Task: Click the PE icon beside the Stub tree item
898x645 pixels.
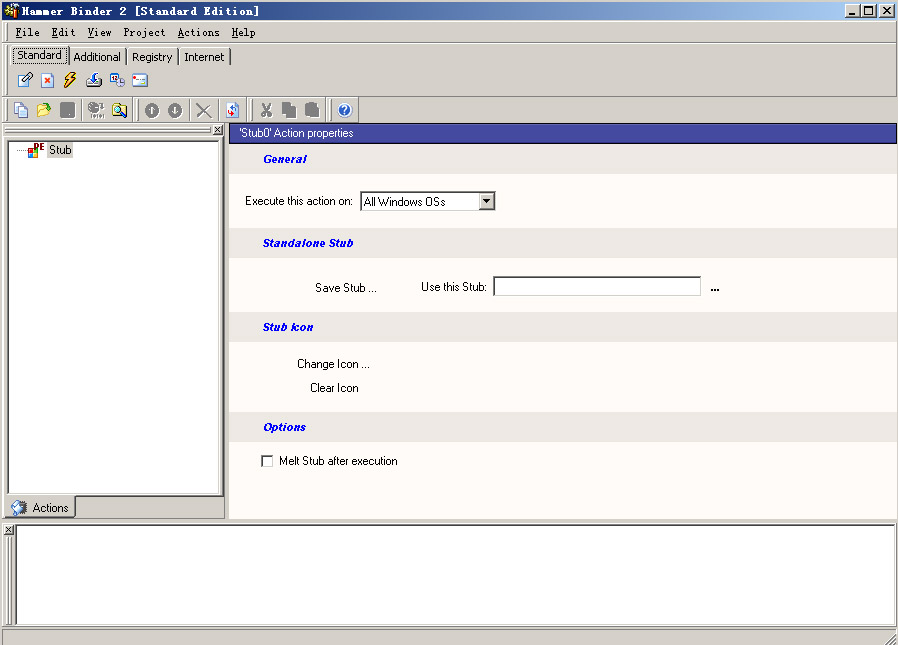Action: tap(36, 150)
